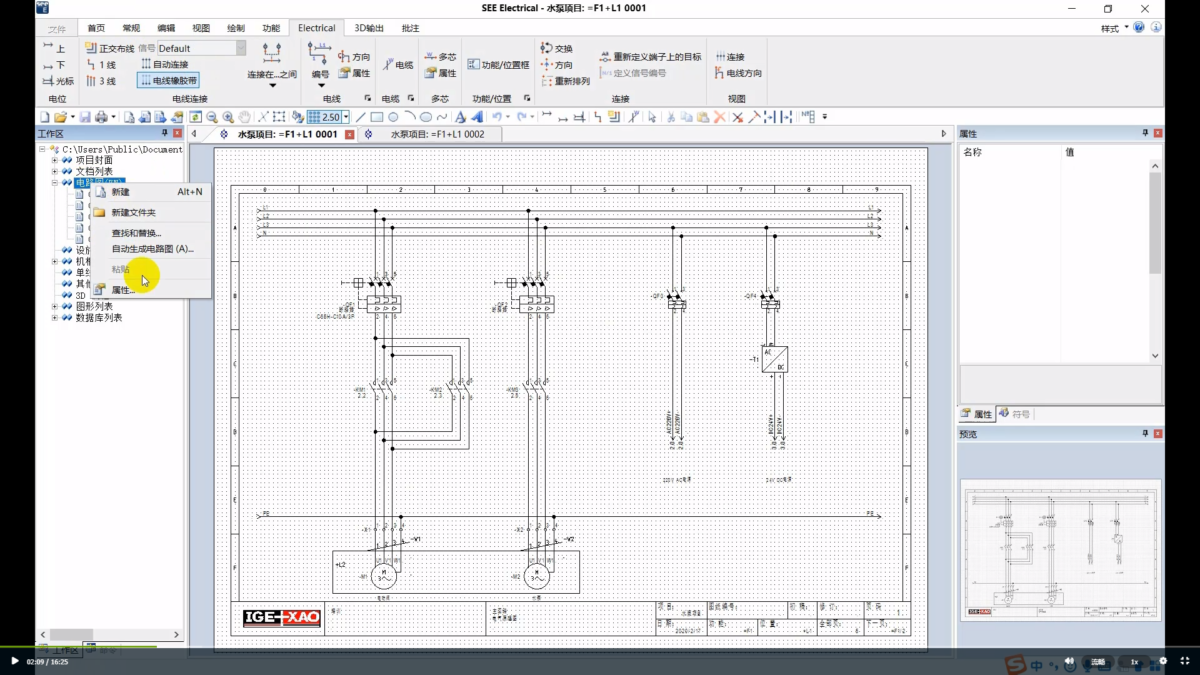Click the undo arrow icon
This screenshot has height=675, width=1200.
click(496, 117)
